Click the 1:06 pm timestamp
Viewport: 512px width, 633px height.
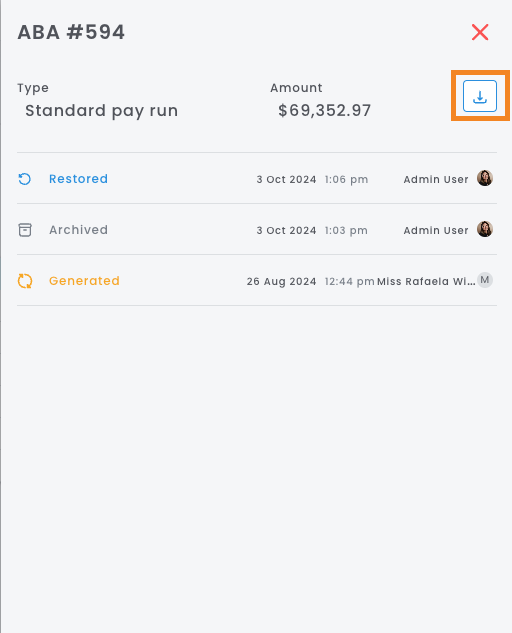point(346,180)
